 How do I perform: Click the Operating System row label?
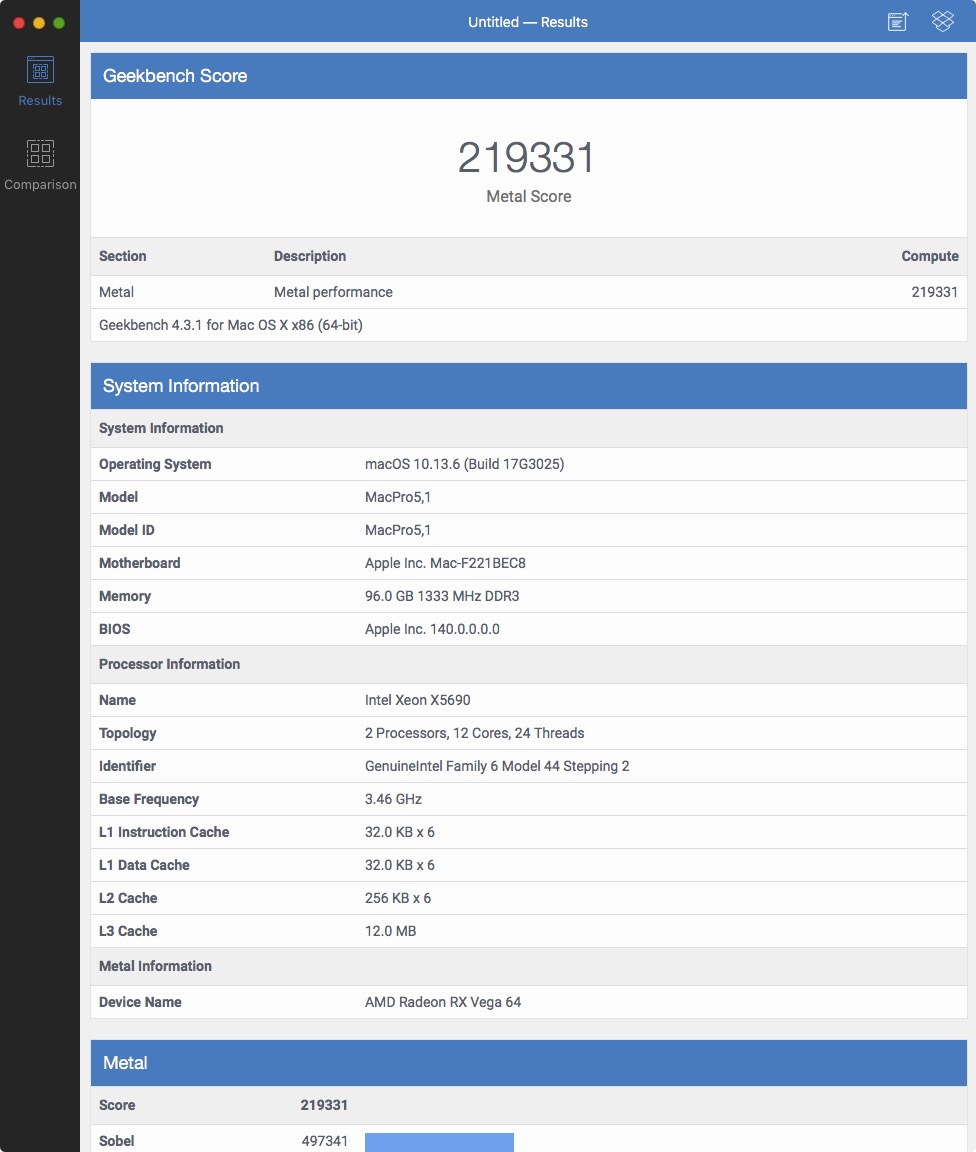[x=155, y=464]
